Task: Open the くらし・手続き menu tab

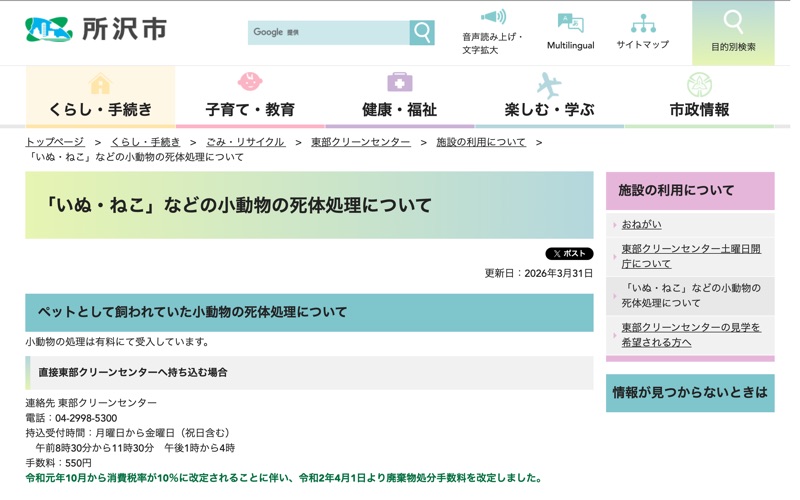Action: coord(101,96)
